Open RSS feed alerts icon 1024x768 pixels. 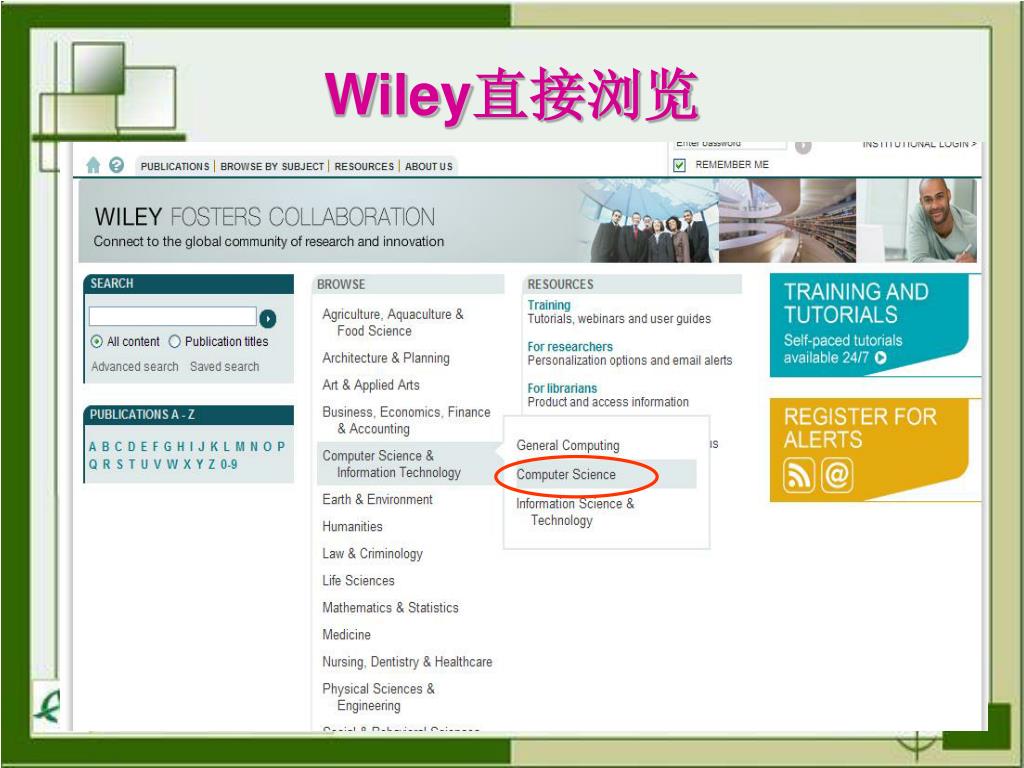click(799, 475)
